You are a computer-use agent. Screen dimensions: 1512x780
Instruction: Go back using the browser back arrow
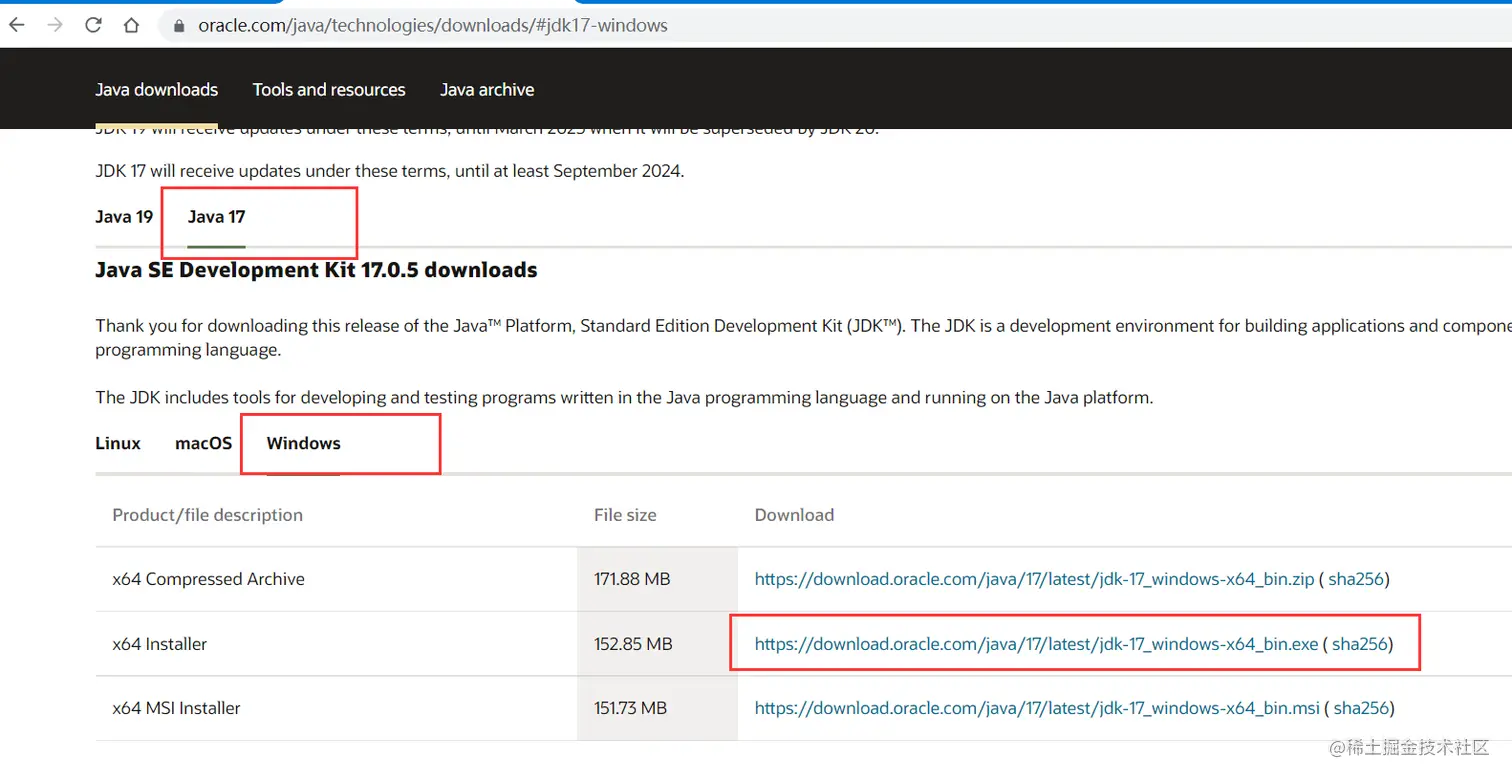[17, 25]
